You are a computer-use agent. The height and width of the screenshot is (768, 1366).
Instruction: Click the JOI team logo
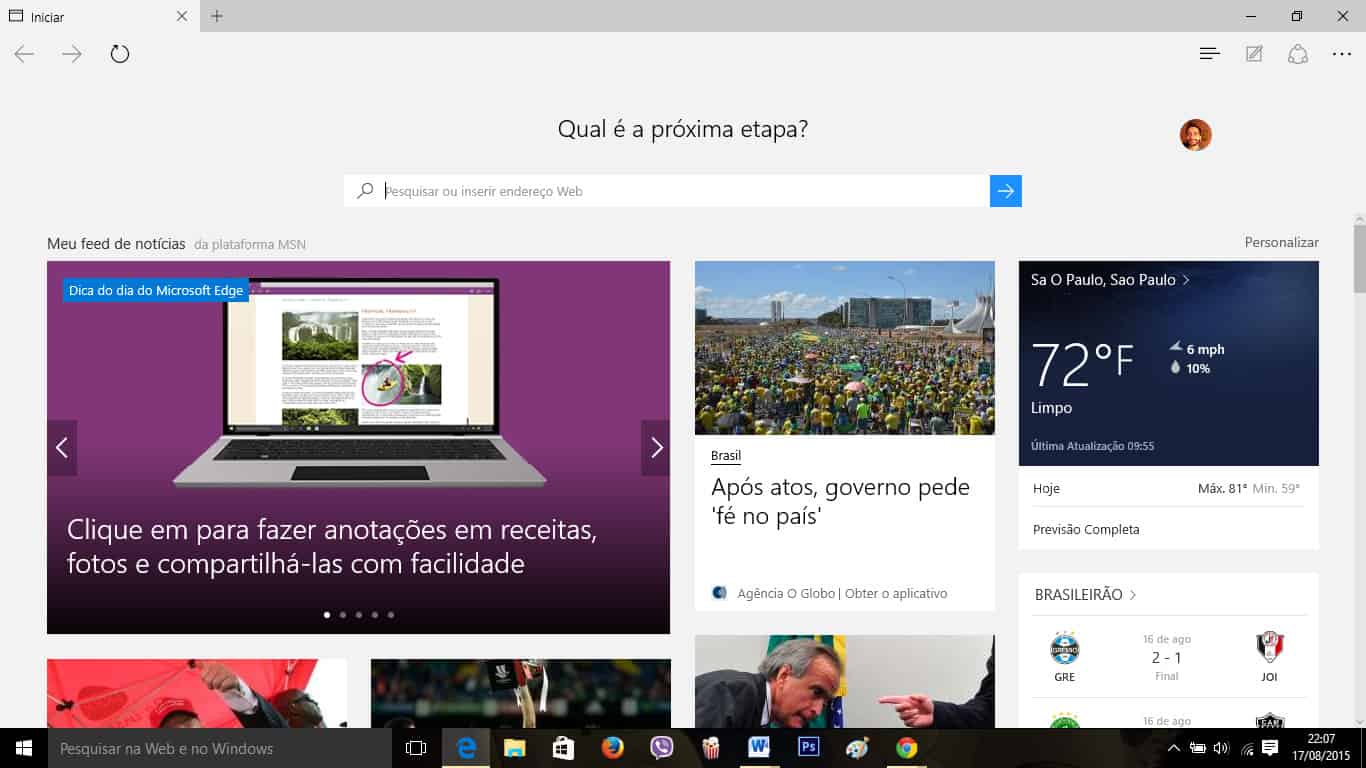pyautogui.click(x=1270, y=648)
